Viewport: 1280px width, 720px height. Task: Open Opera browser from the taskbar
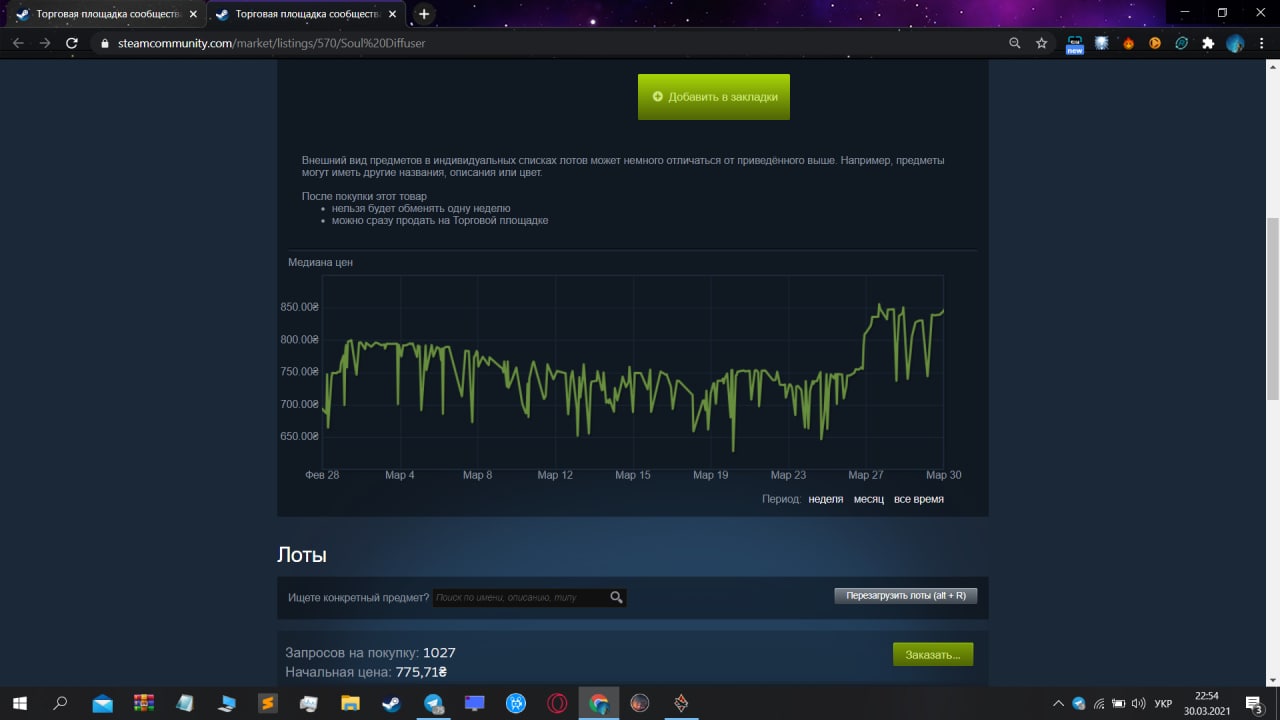557,703
